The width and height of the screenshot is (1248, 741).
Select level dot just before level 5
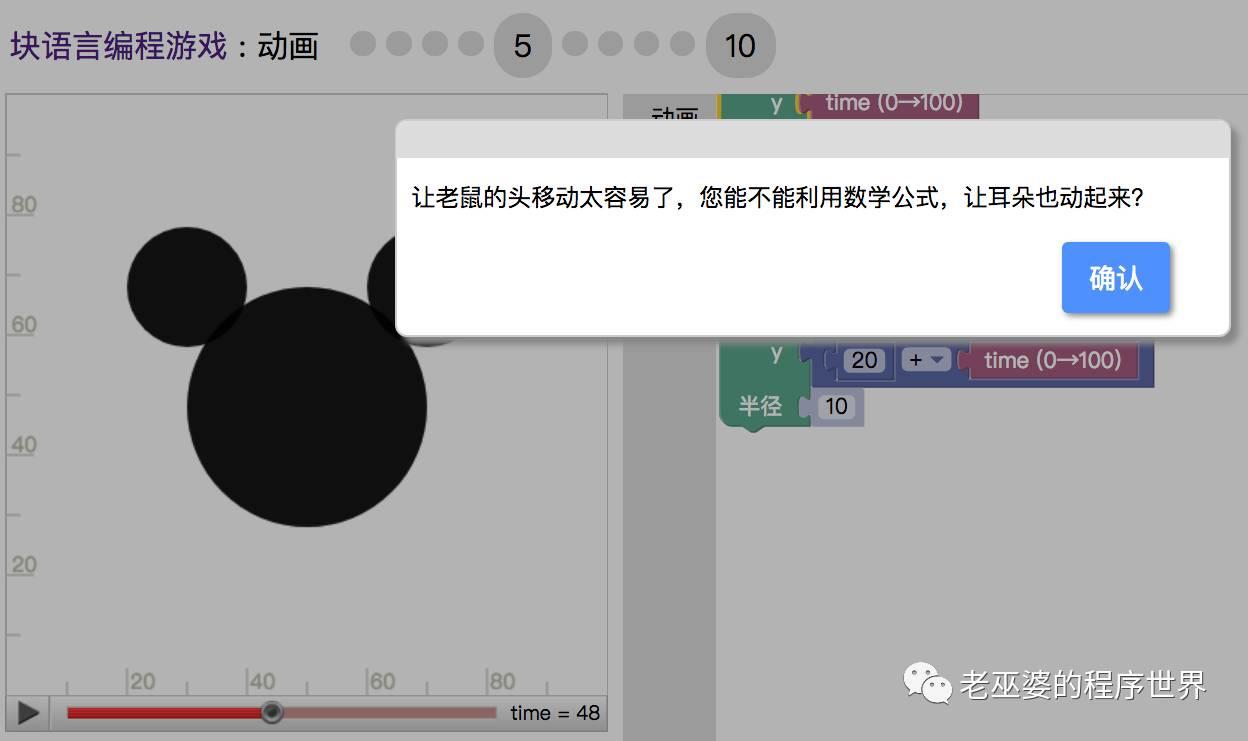(x=471, y=44)
